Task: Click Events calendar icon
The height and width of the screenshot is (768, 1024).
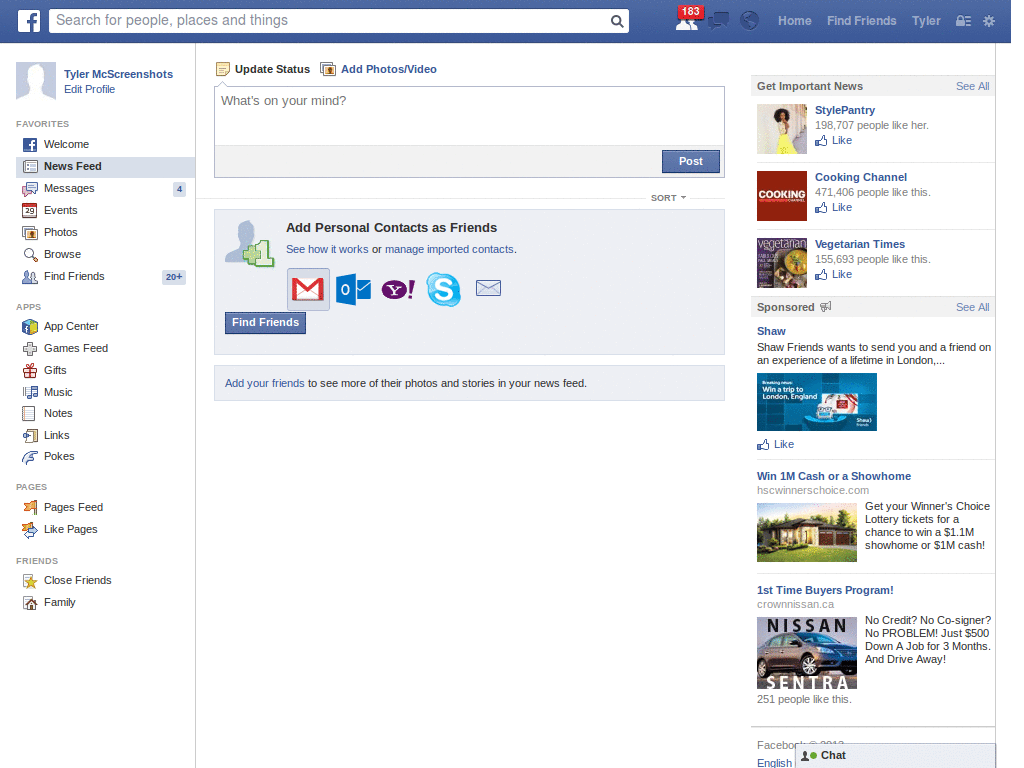Action: (30, 210)
